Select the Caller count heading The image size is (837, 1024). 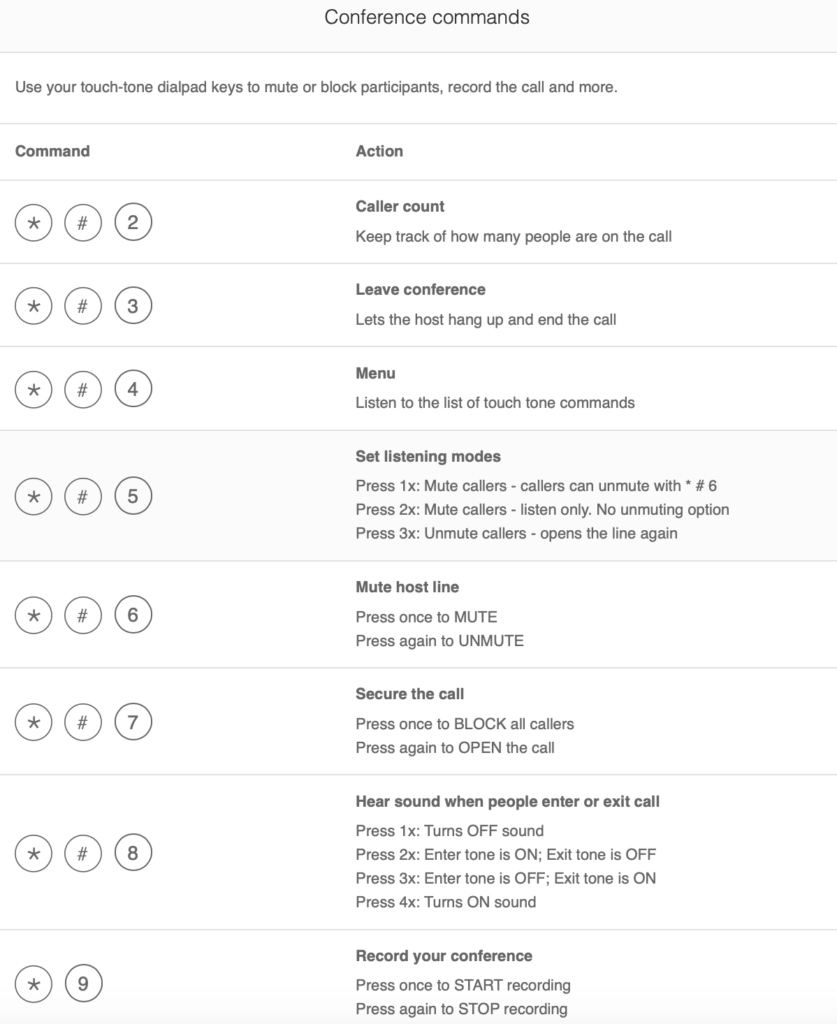400,206
